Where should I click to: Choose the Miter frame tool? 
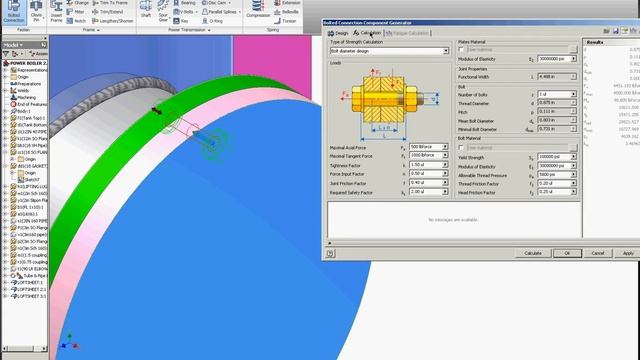76,12
